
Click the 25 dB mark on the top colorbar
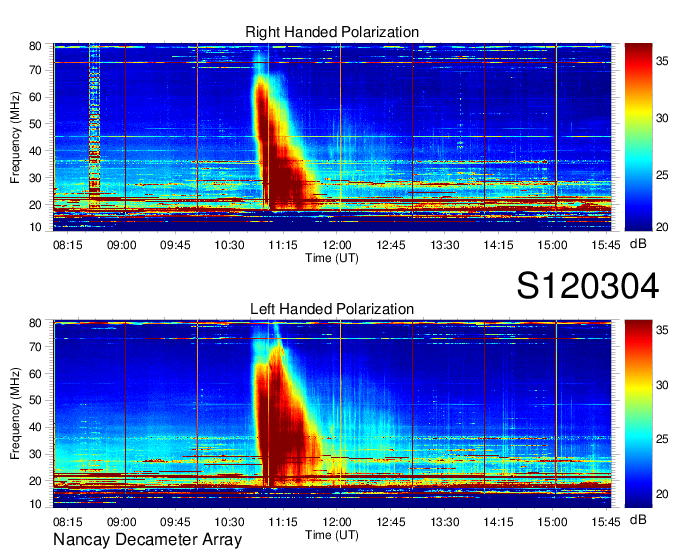(662, 175)
